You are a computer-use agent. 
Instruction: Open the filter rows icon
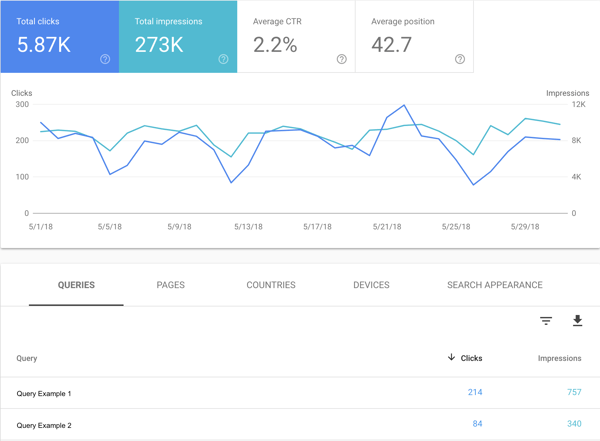pos(546,321)
